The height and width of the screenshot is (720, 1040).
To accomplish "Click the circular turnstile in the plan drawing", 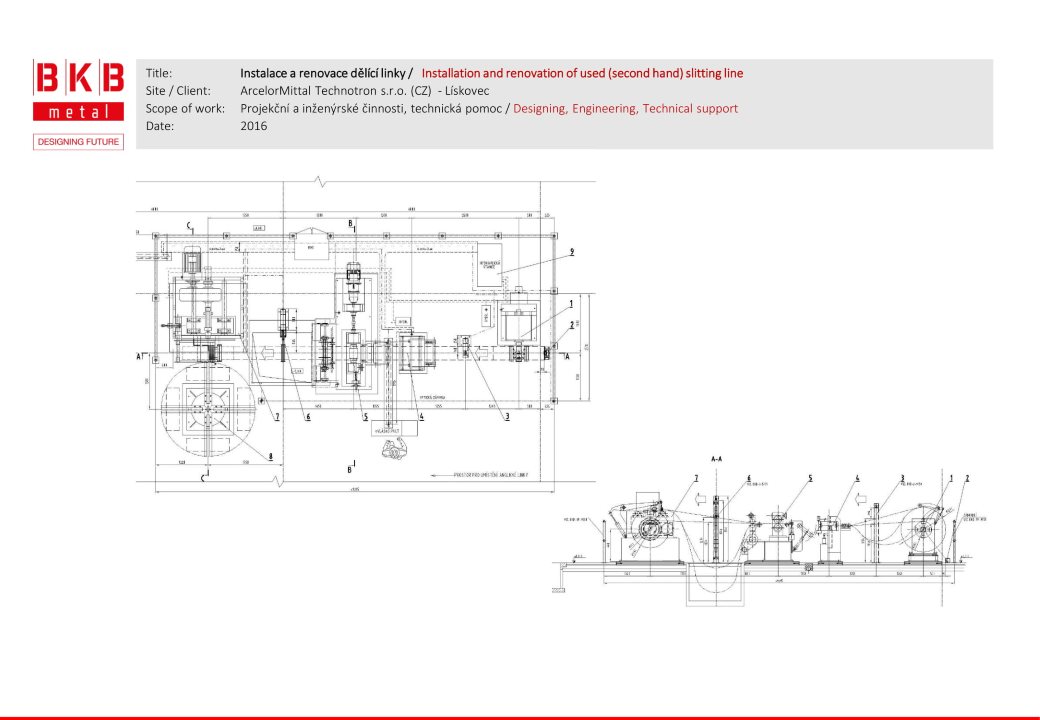I will click(x=206, y=407).
